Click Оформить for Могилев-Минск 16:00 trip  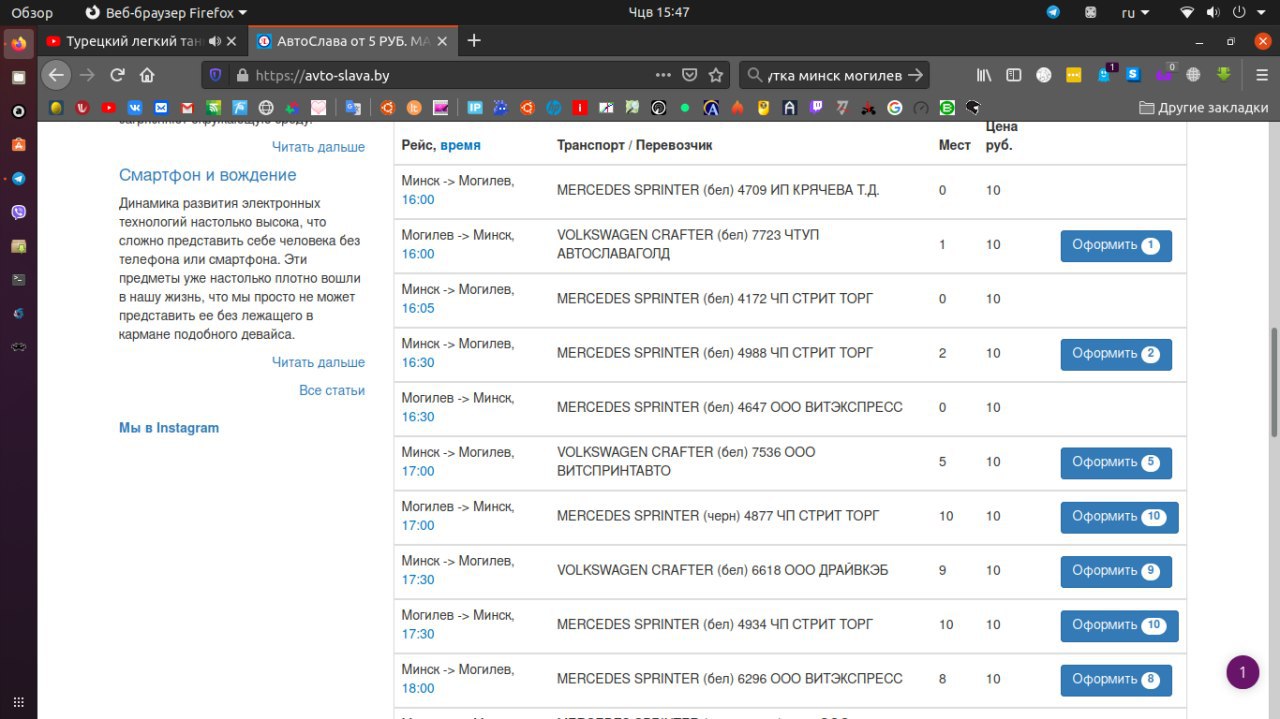tap(1116, 246)
